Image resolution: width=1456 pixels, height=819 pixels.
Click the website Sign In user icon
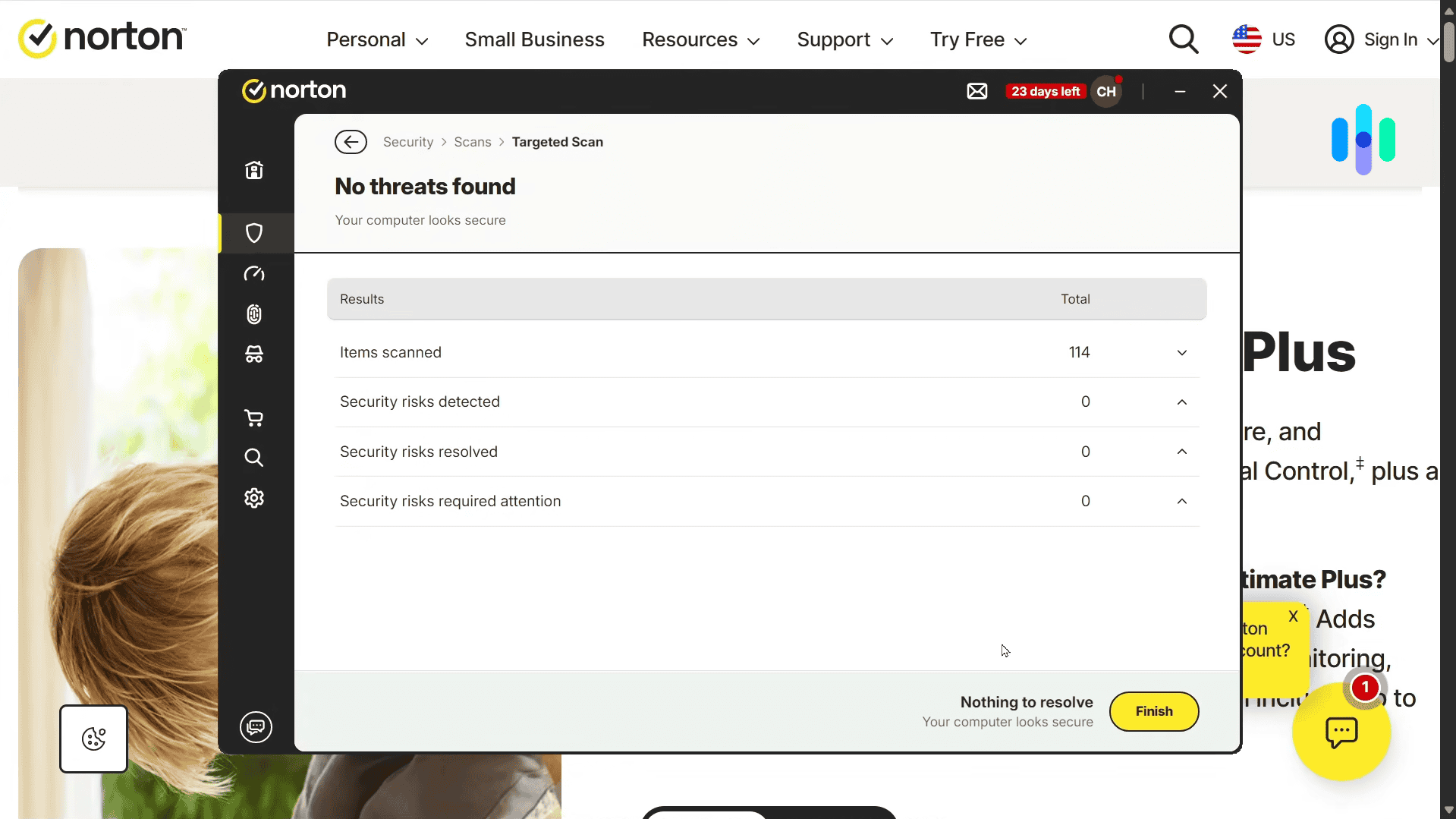click(1339, 39)
